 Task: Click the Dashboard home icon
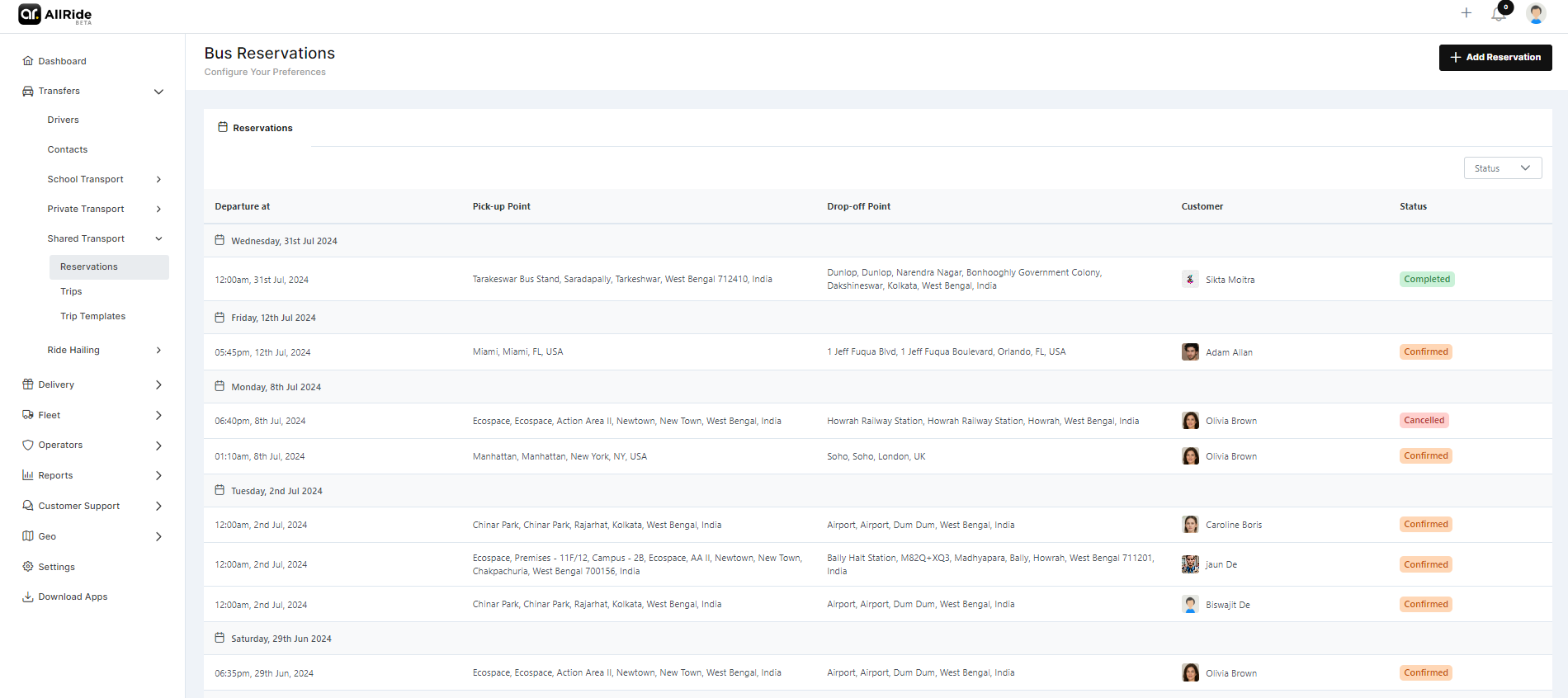(x=28, y=61)
